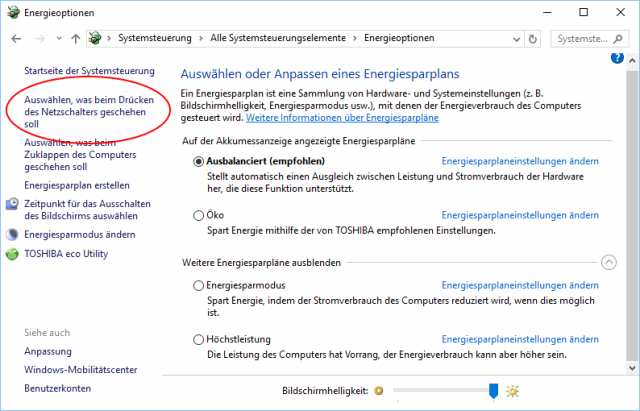The width and height of the screenshot is (640, 411).
Task: Click the Bildschirmhelligkeit brightness slider handle
Action: tap(493, 390)
